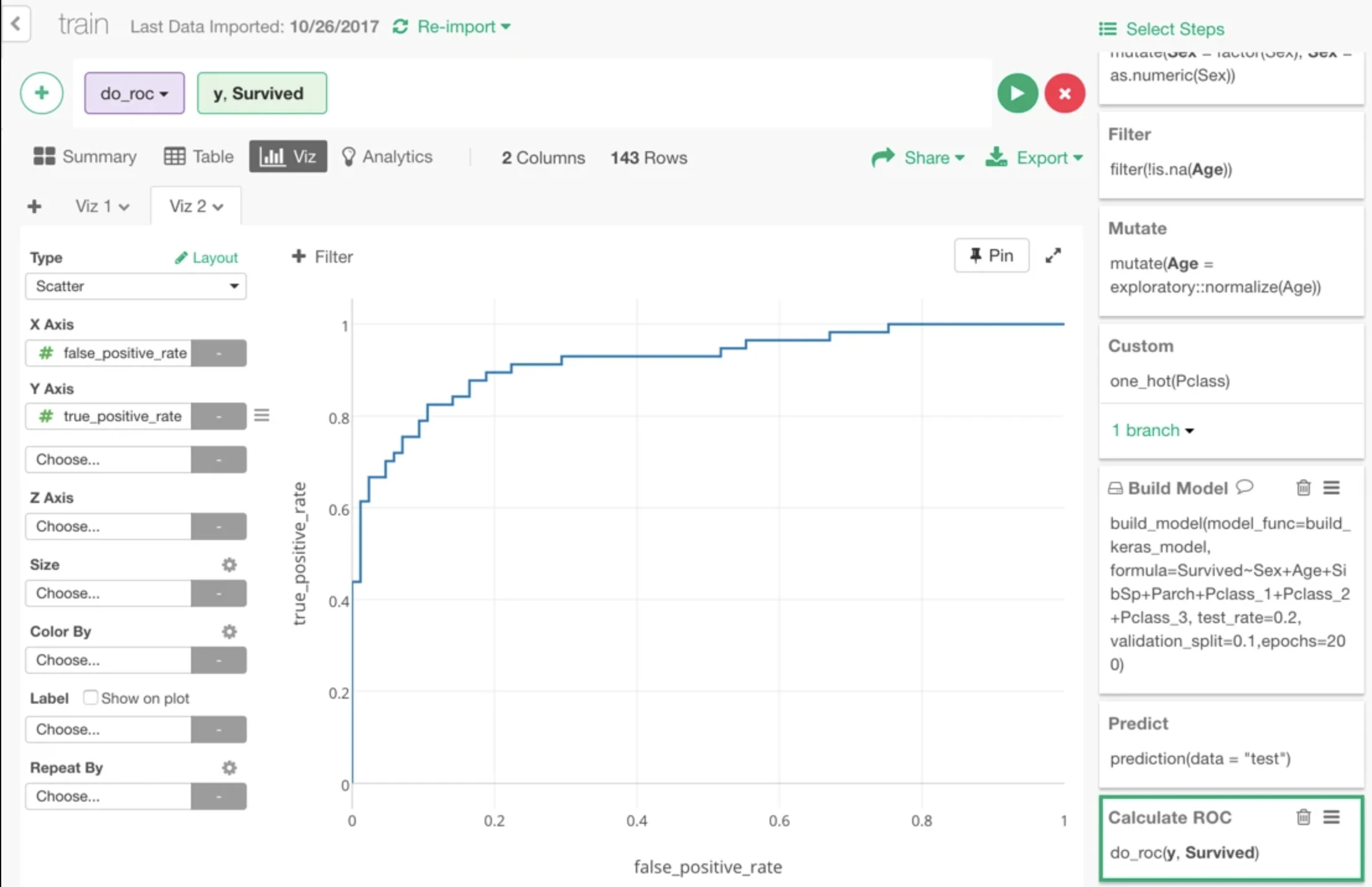
Task: Click the back arrow at top left
Action: (16, 24)
